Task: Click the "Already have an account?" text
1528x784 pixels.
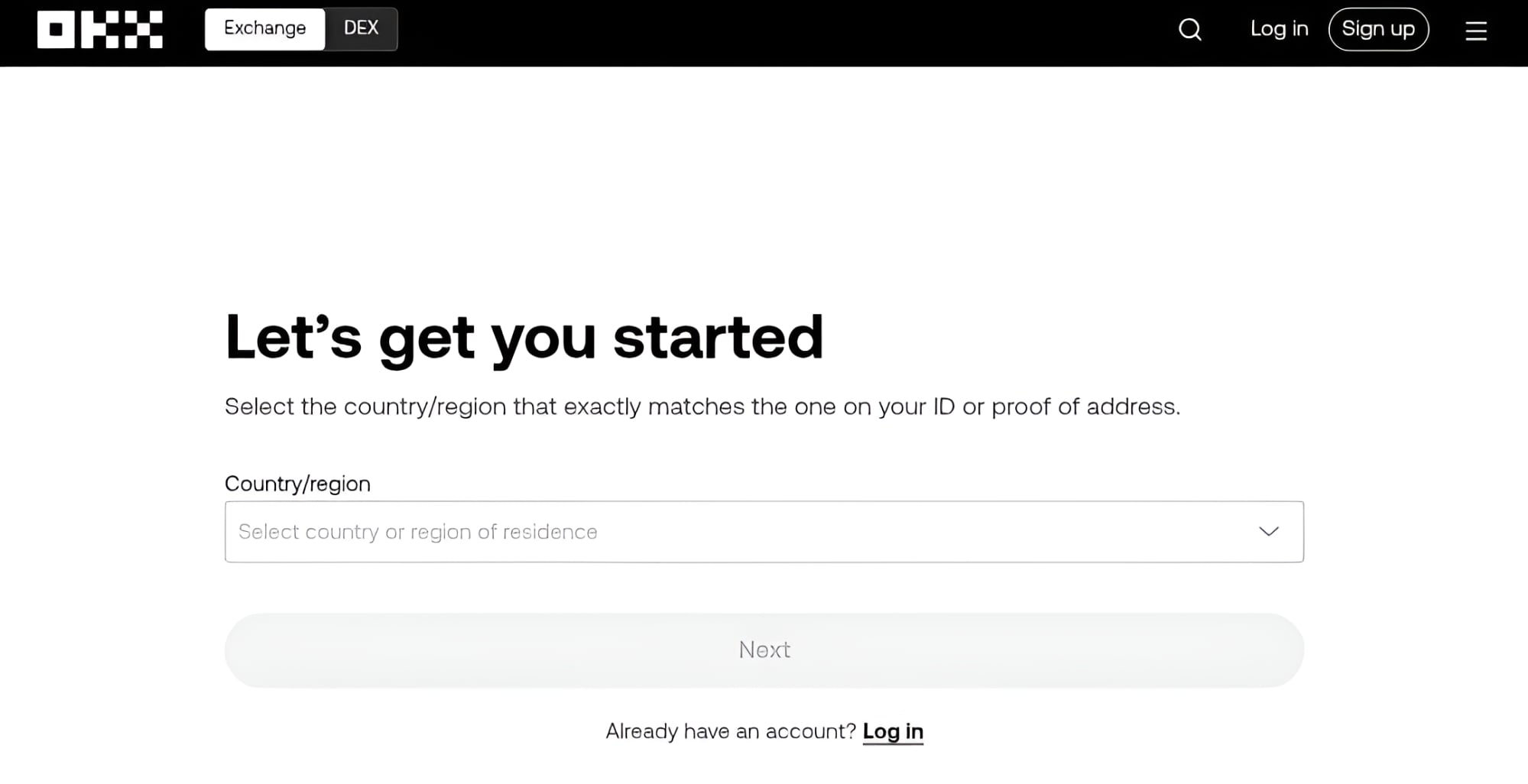Action: pyautogui.click(x=730, y=731)
